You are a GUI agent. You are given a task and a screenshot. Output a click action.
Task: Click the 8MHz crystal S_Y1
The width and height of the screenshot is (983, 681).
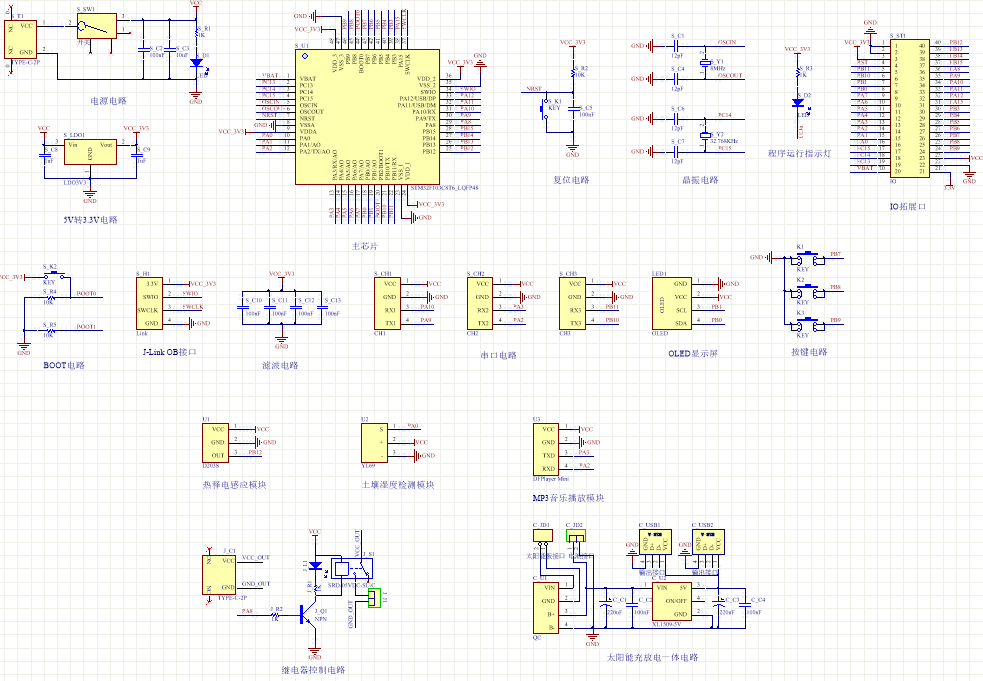click(x=706, y=62)
